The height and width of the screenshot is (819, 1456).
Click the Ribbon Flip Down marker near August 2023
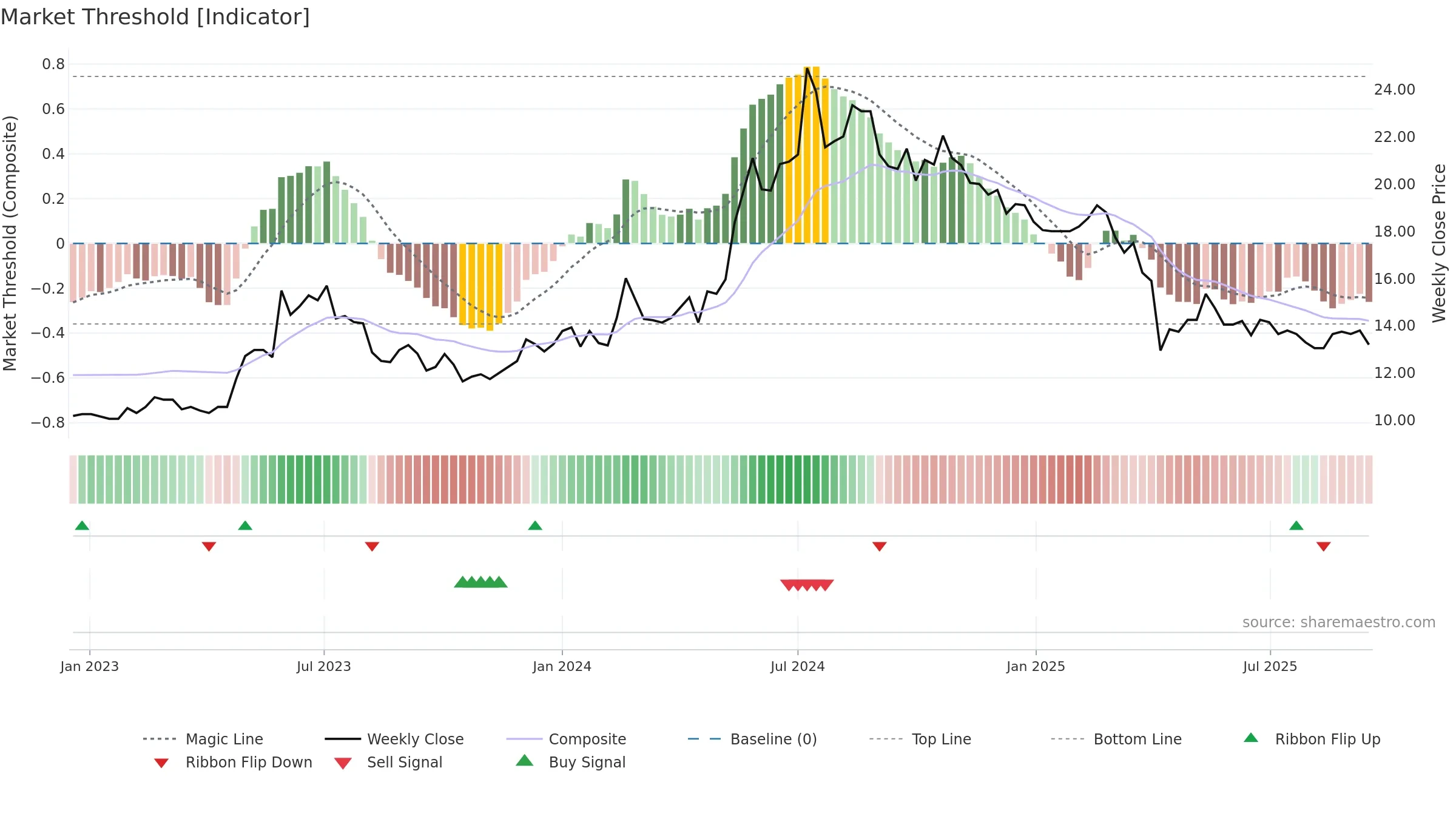click(372, 547)
